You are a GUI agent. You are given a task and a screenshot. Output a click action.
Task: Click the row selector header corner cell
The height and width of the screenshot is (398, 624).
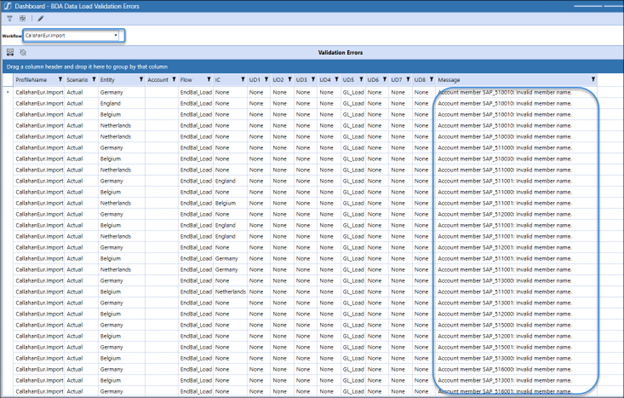8,80
